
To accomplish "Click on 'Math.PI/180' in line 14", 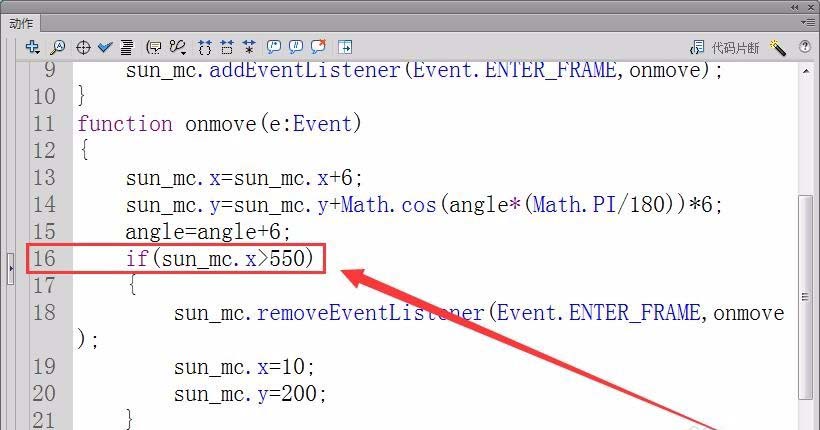I will pos(599,205).
